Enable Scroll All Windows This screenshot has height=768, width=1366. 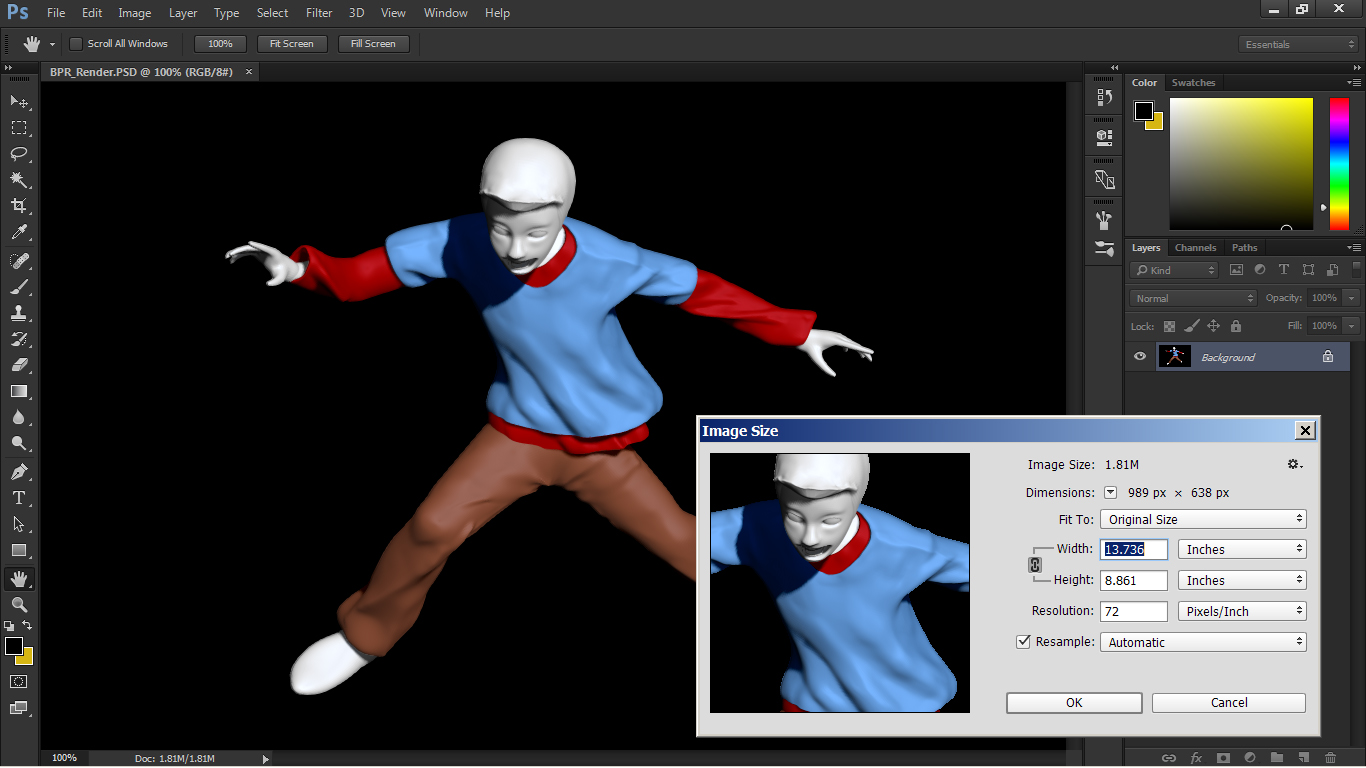tap(75, 43)
